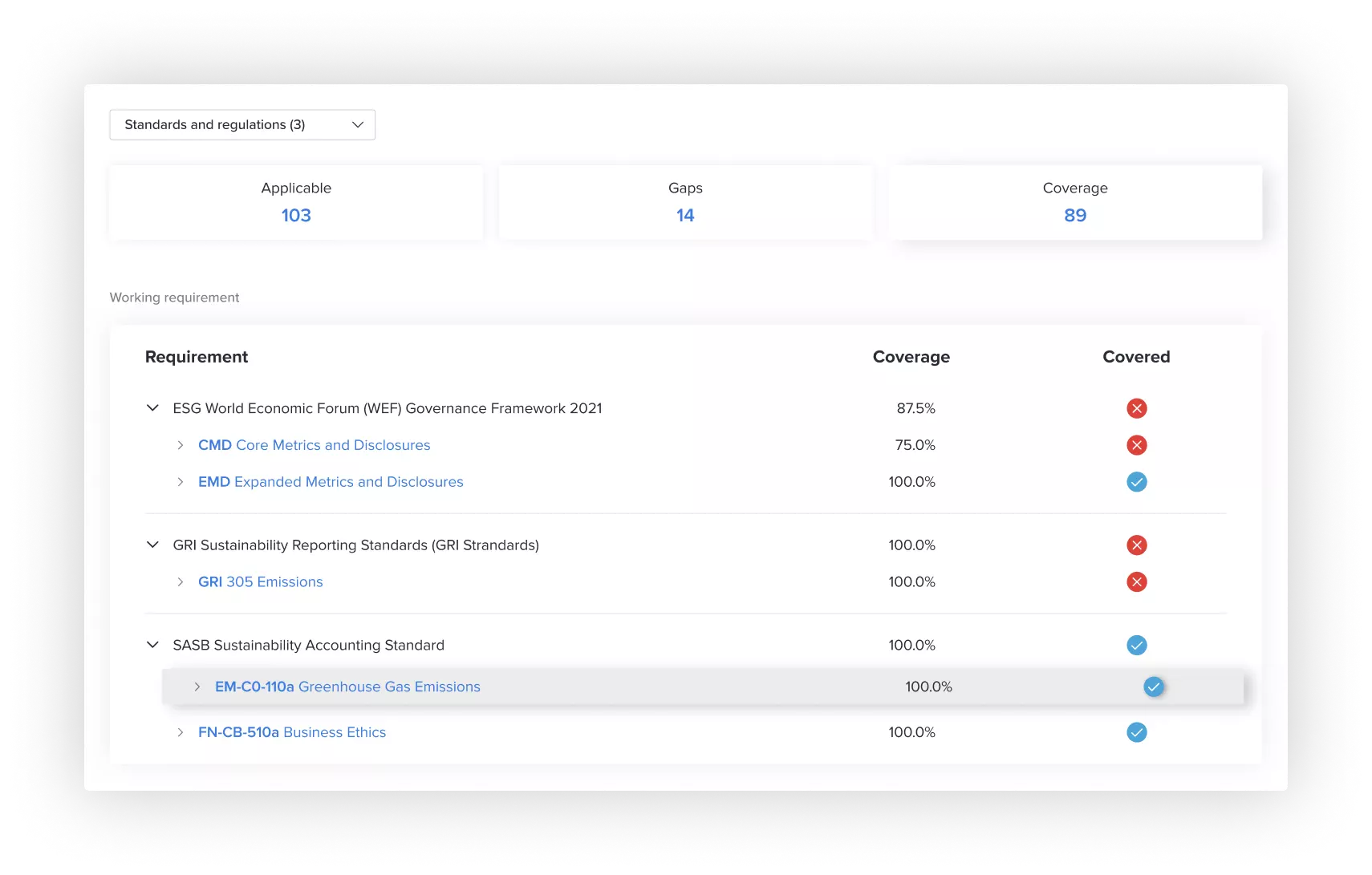
Task: Click the 75.0% coverage value
Action: pyautogui.click(x=915, y=445)
